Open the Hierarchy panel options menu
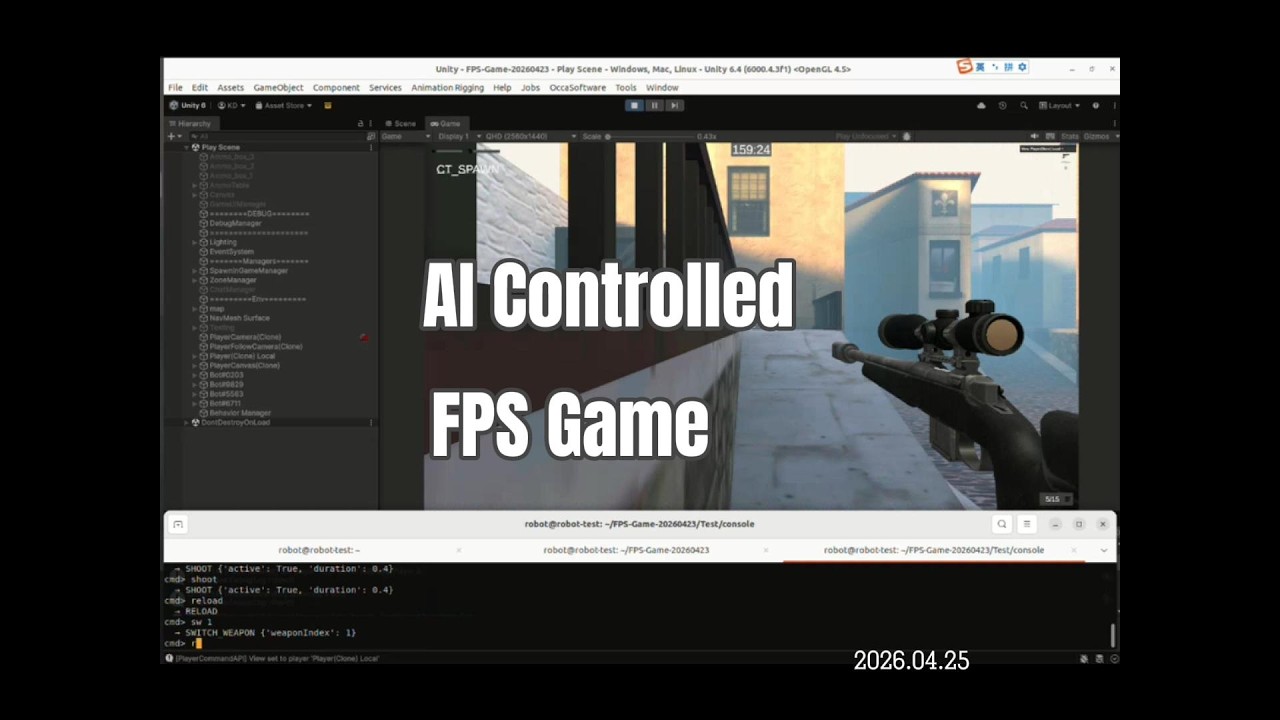 click(372, 123)
